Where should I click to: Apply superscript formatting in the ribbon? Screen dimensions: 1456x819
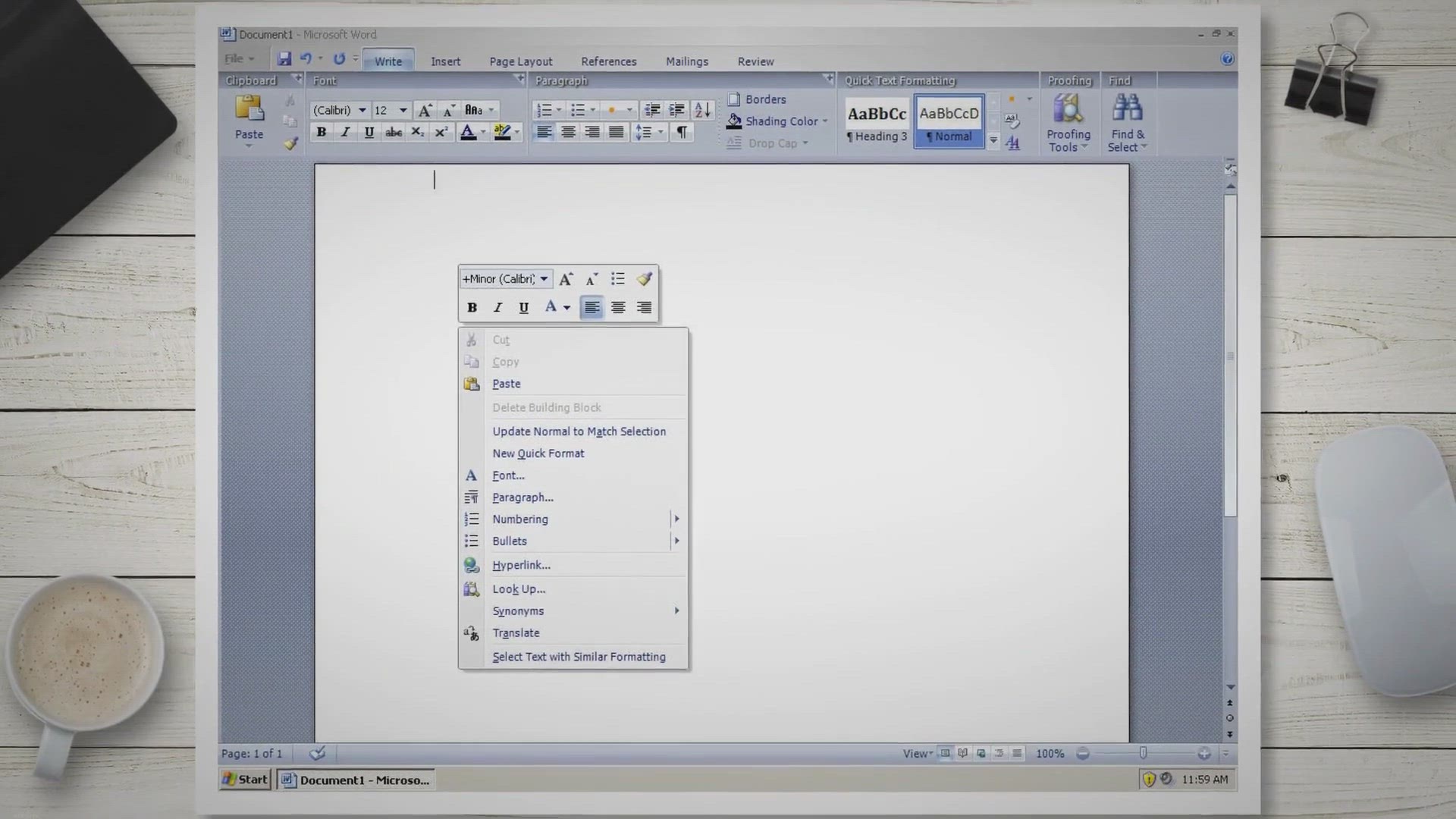tap(441, 132)
